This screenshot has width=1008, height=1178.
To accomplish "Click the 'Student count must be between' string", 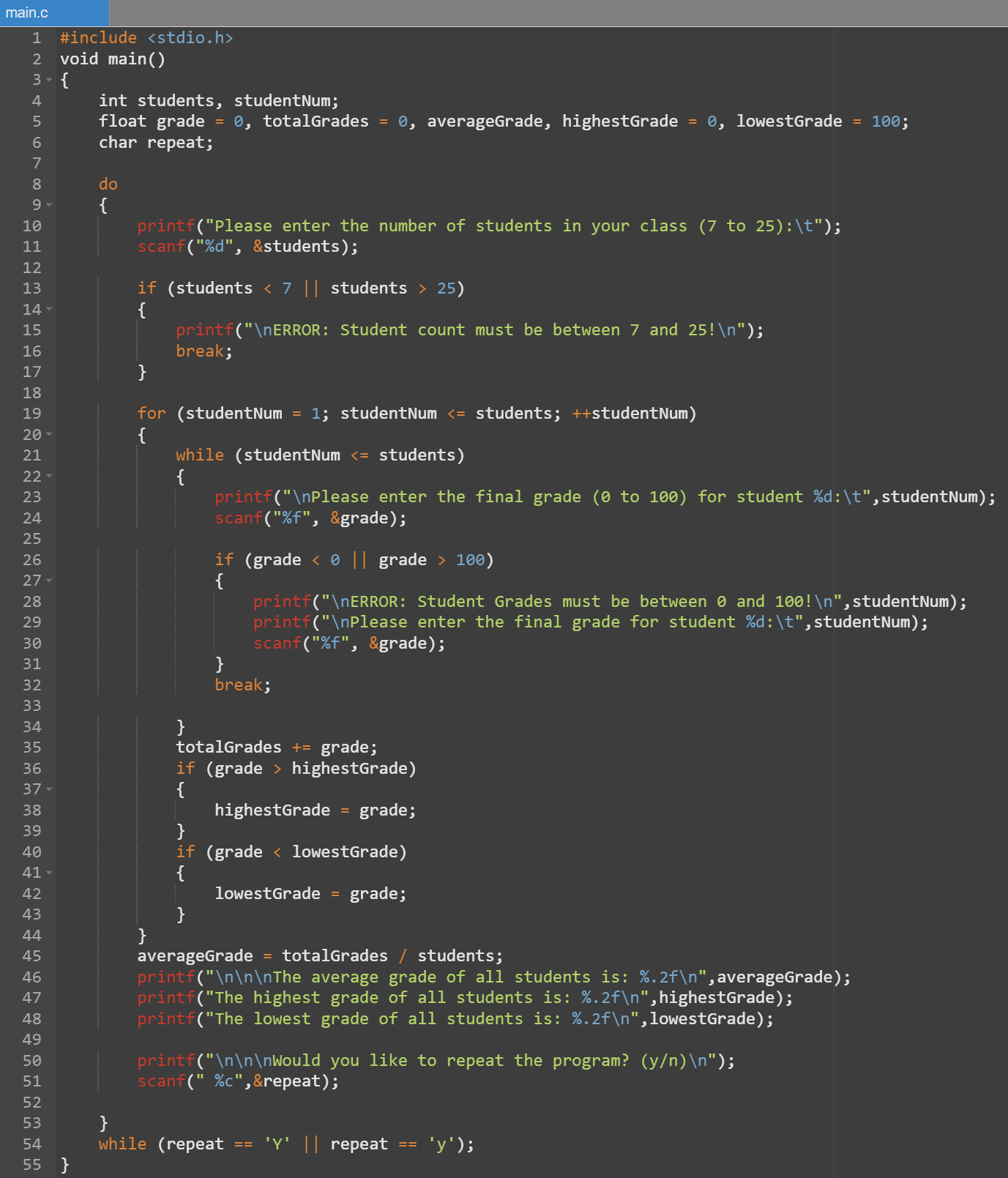I will coord(479,330).
